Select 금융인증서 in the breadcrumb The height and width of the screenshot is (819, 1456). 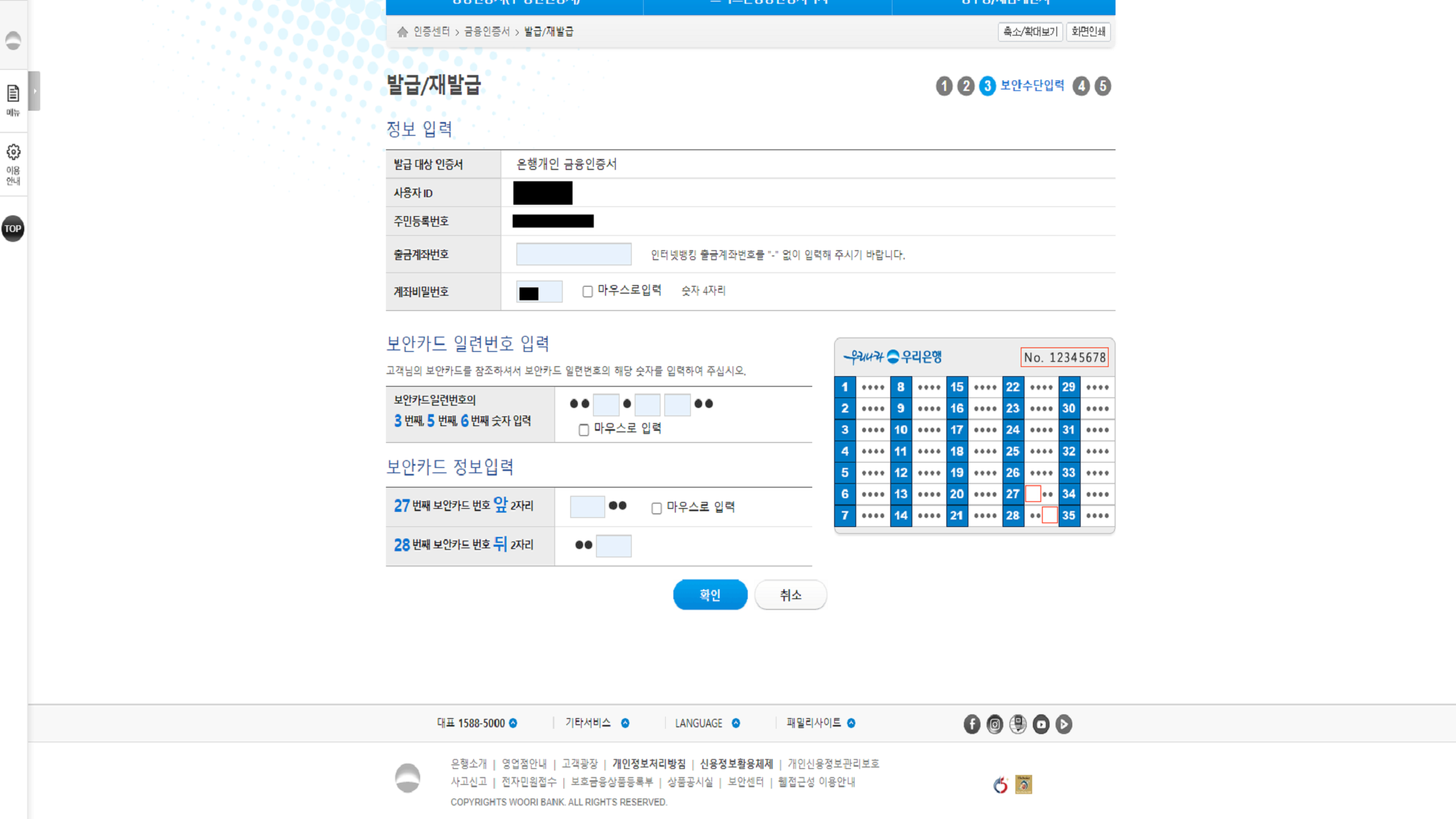point(486,32)
